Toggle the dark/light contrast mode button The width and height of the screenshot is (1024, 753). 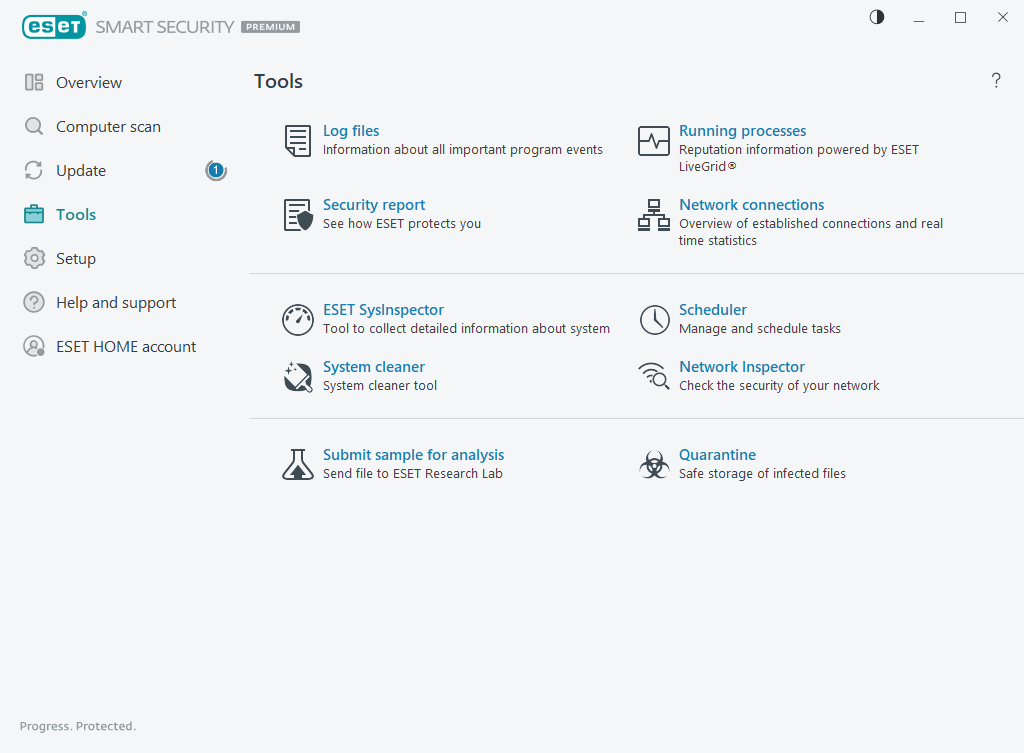(877, 18)
